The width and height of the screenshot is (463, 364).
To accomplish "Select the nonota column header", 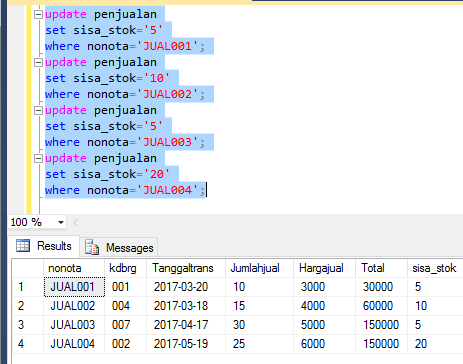I will click(74, 268).
